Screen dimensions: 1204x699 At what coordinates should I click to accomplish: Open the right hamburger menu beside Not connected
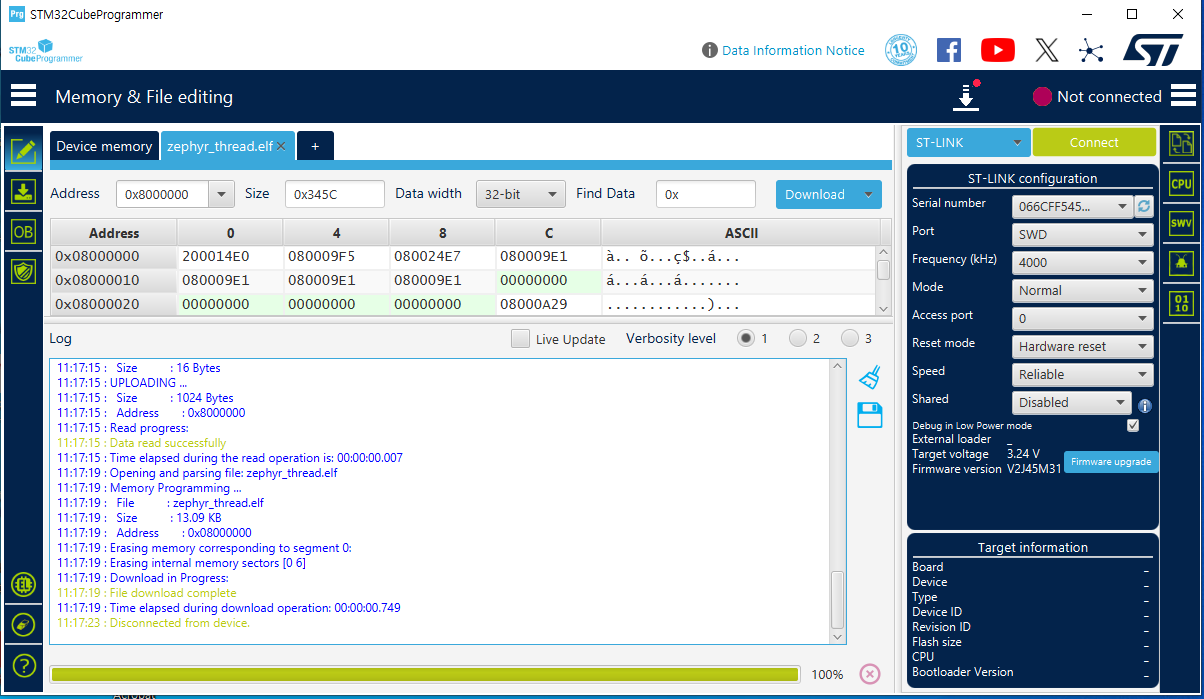click(x=1183, y=96)
